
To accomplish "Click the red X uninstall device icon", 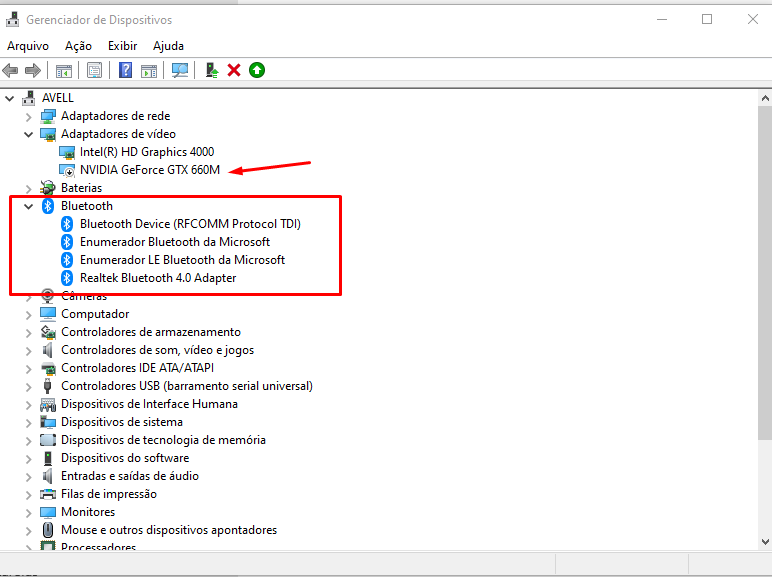I will tap(234, 70).
